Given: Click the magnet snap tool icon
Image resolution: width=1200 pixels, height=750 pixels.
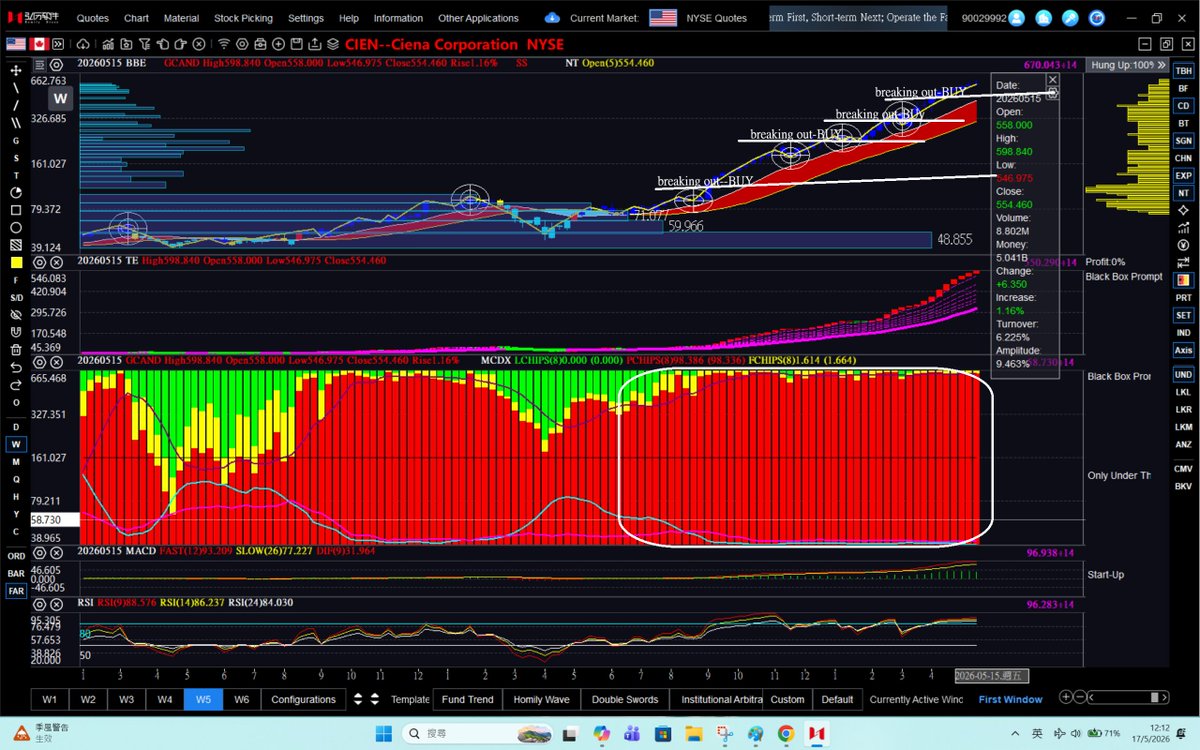Looking at the screenshot, I should tap(16, 332).
